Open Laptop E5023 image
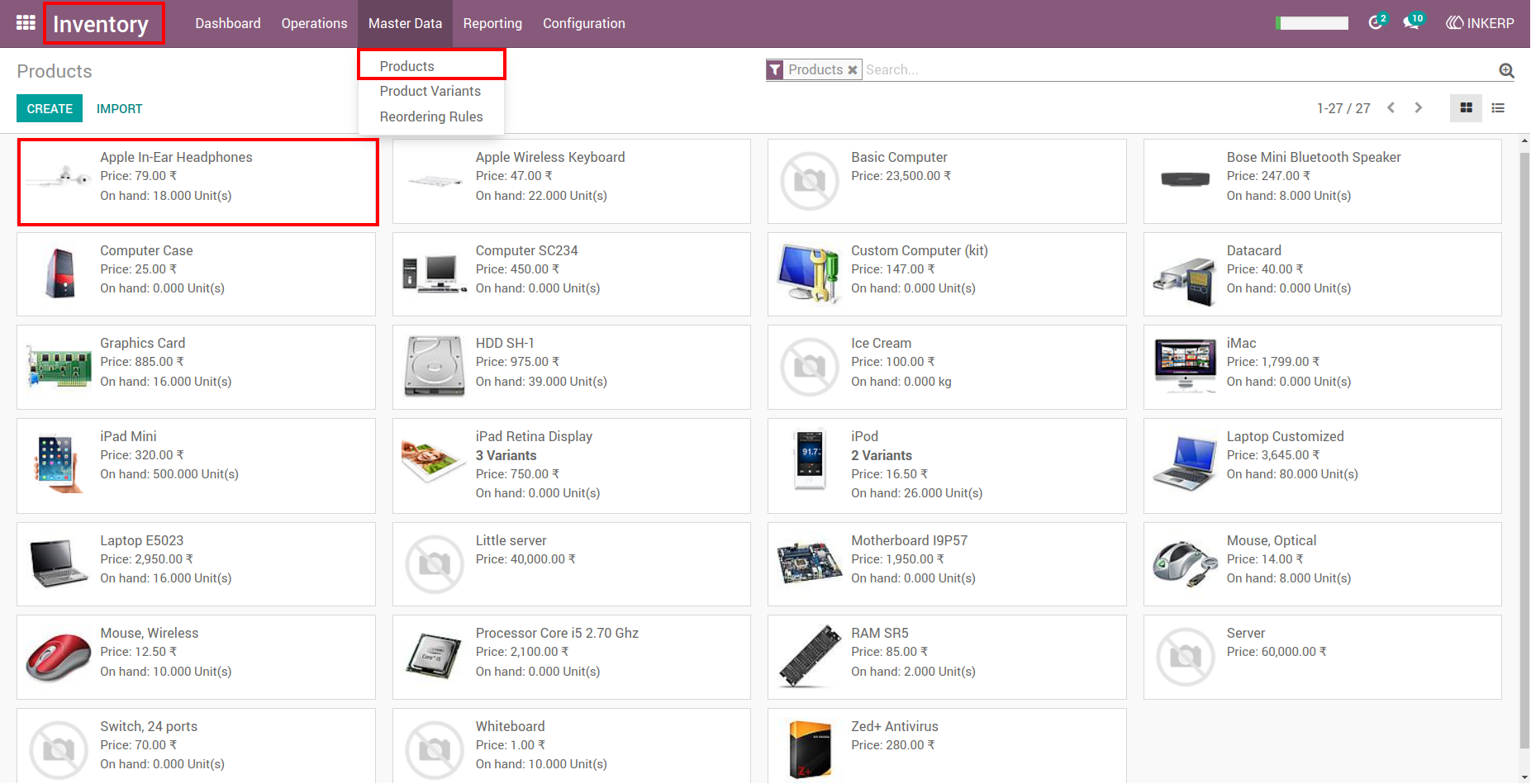Viewport: 1531px width, 784px height. click(59, 563)
